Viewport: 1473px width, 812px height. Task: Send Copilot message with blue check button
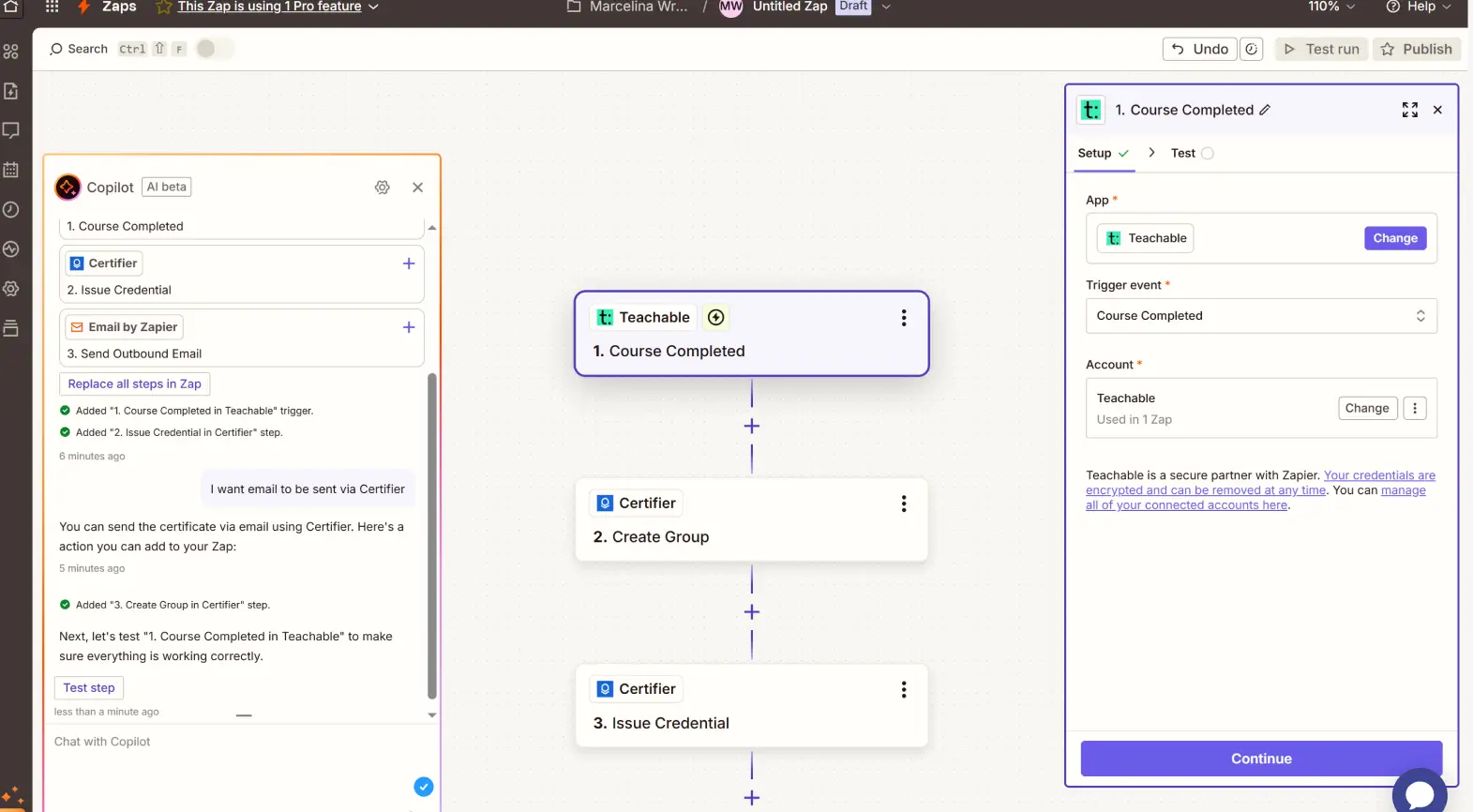click(x=424, y=787)
